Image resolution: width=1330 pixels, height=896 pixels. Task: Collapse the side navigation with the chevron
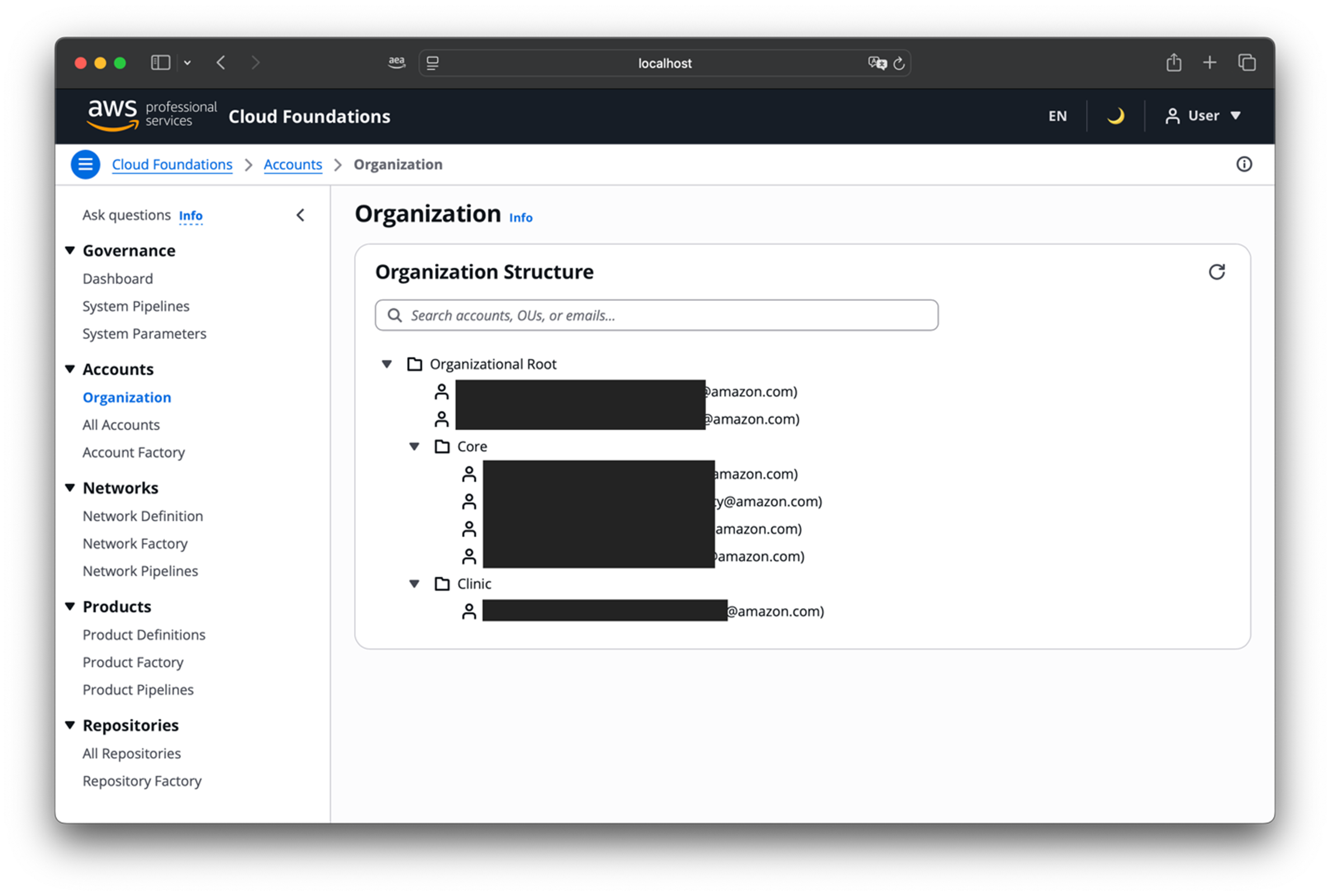[301, 215]
